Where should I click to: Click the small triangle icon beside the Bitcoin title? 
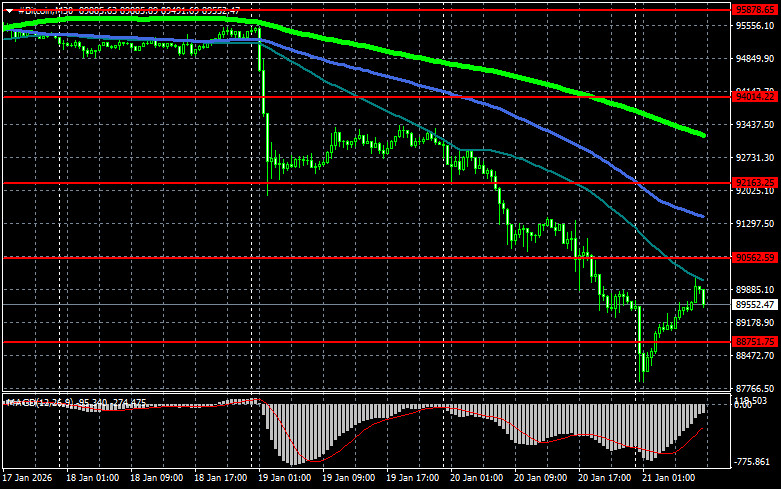(x=7, y=9)
